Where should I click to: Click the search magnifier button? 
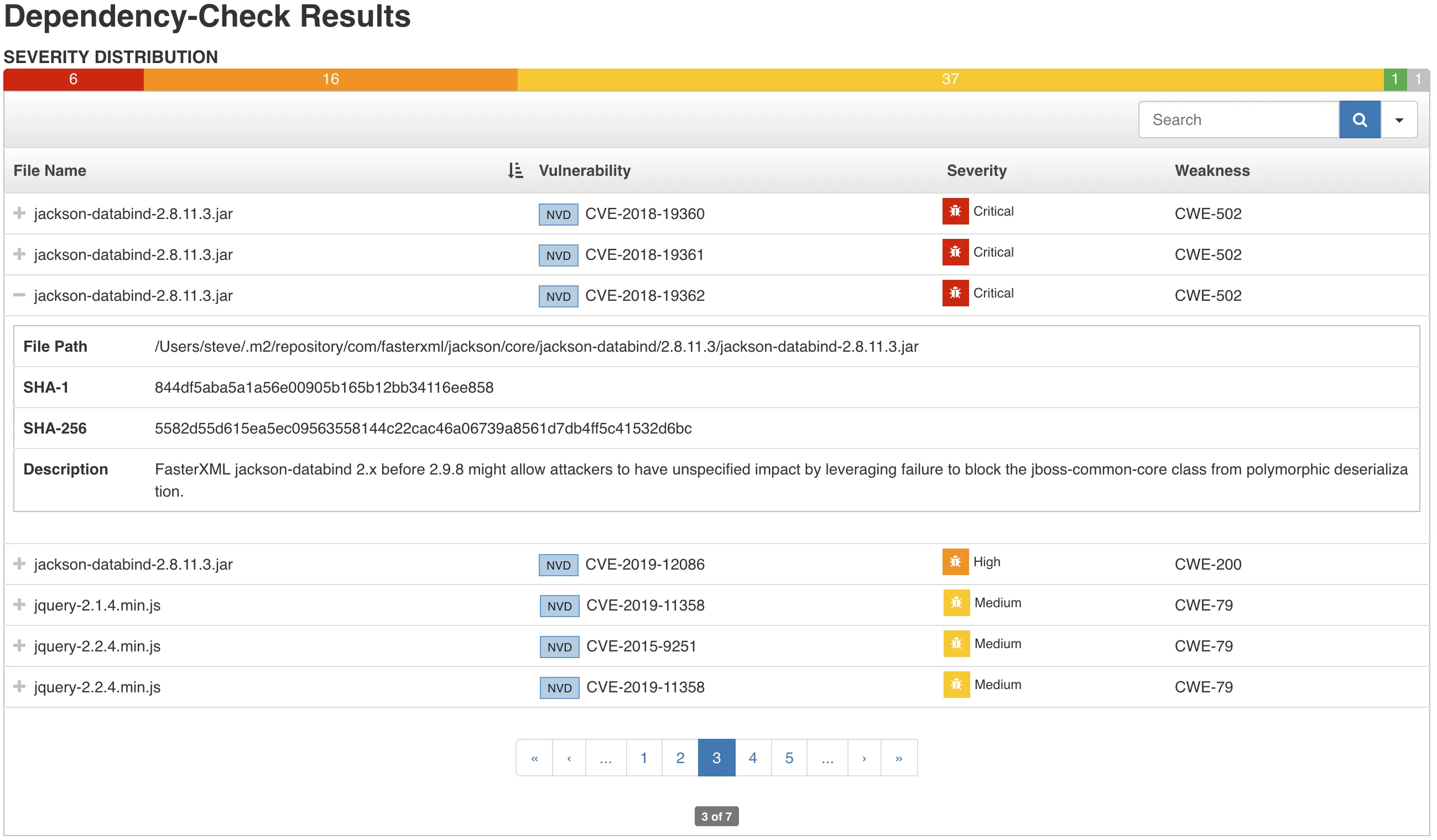1360,119
